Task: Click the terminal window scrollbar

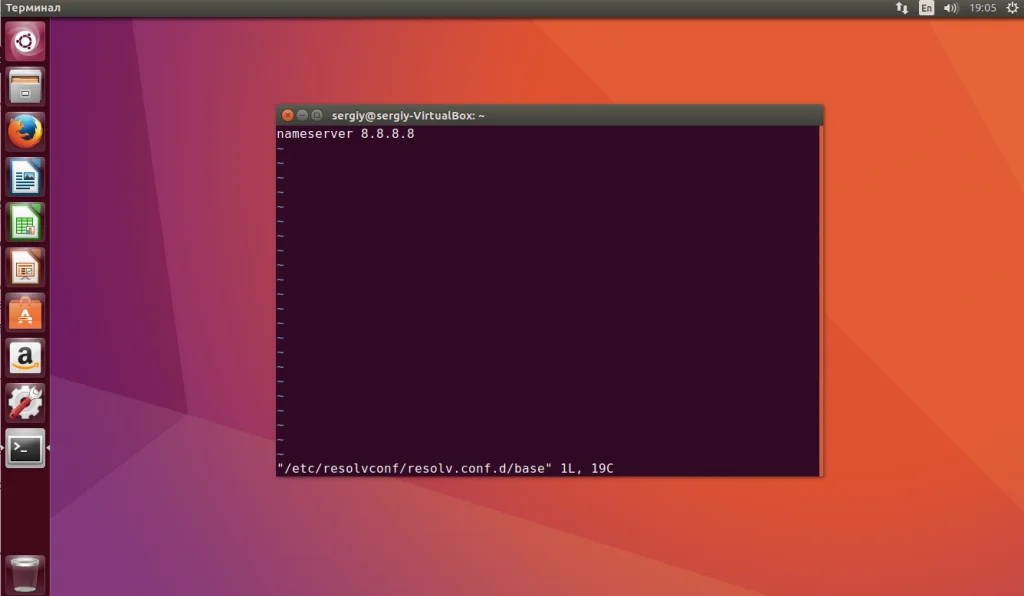Action: (820, 300)
